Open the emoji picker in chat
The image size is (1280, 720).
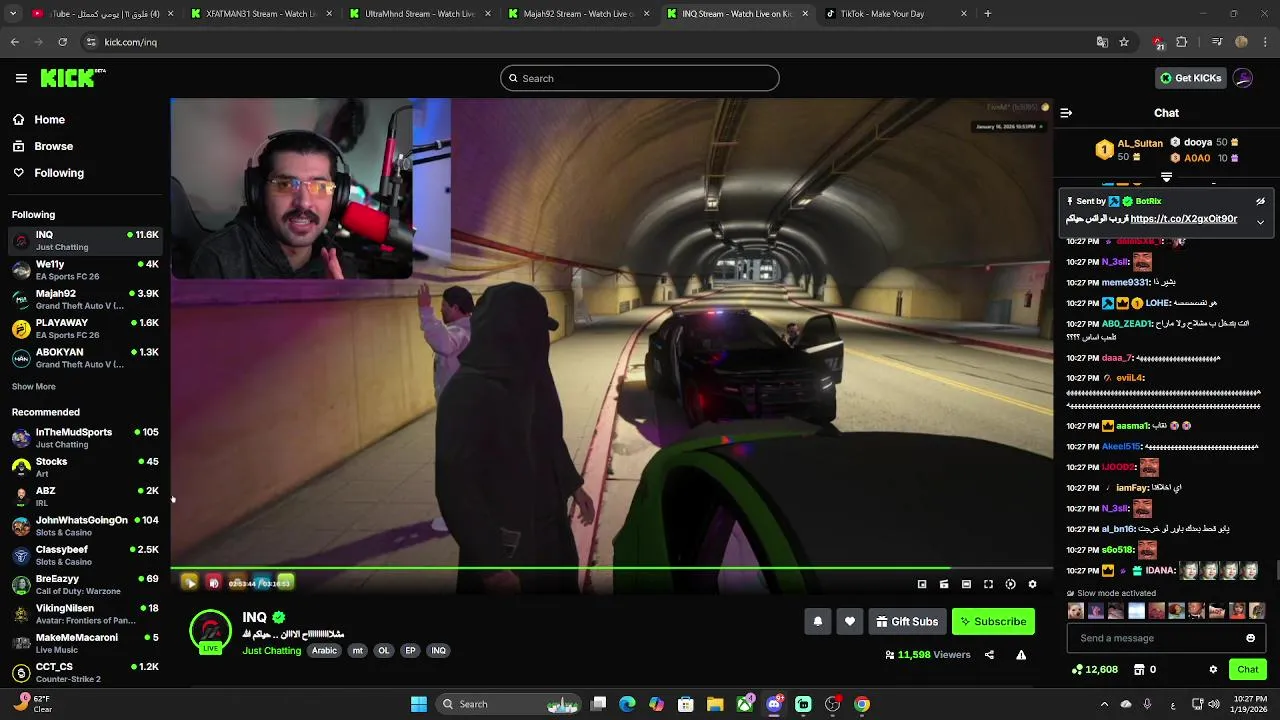click(x=1250, y=638)
